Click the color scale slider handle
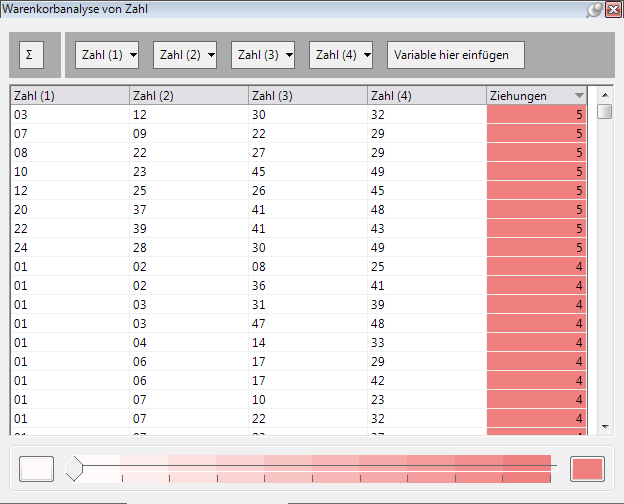 tap(74, 469)
